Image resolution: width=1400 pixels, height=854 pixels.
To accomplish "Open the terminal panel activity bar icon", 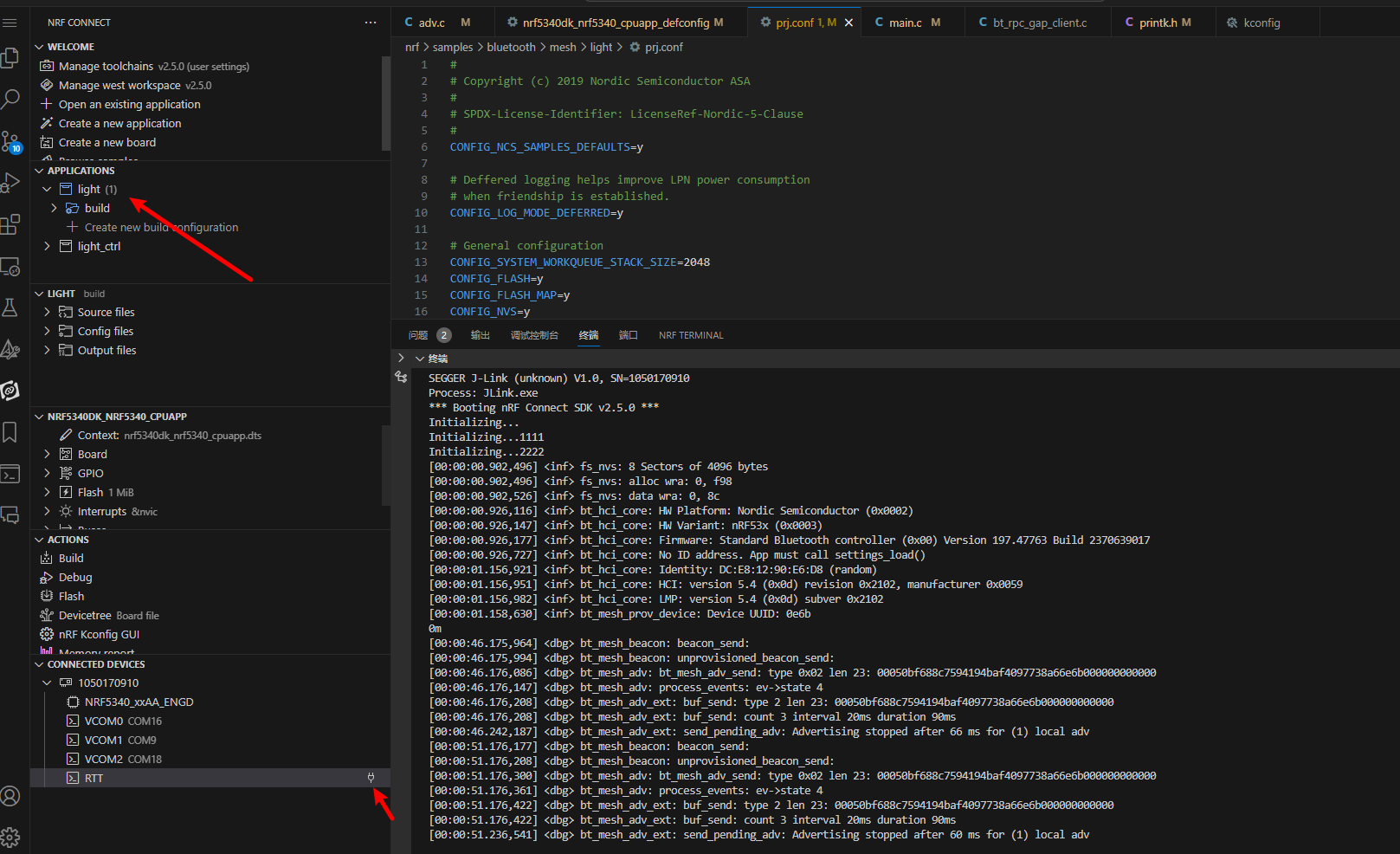I will (10, 474).
